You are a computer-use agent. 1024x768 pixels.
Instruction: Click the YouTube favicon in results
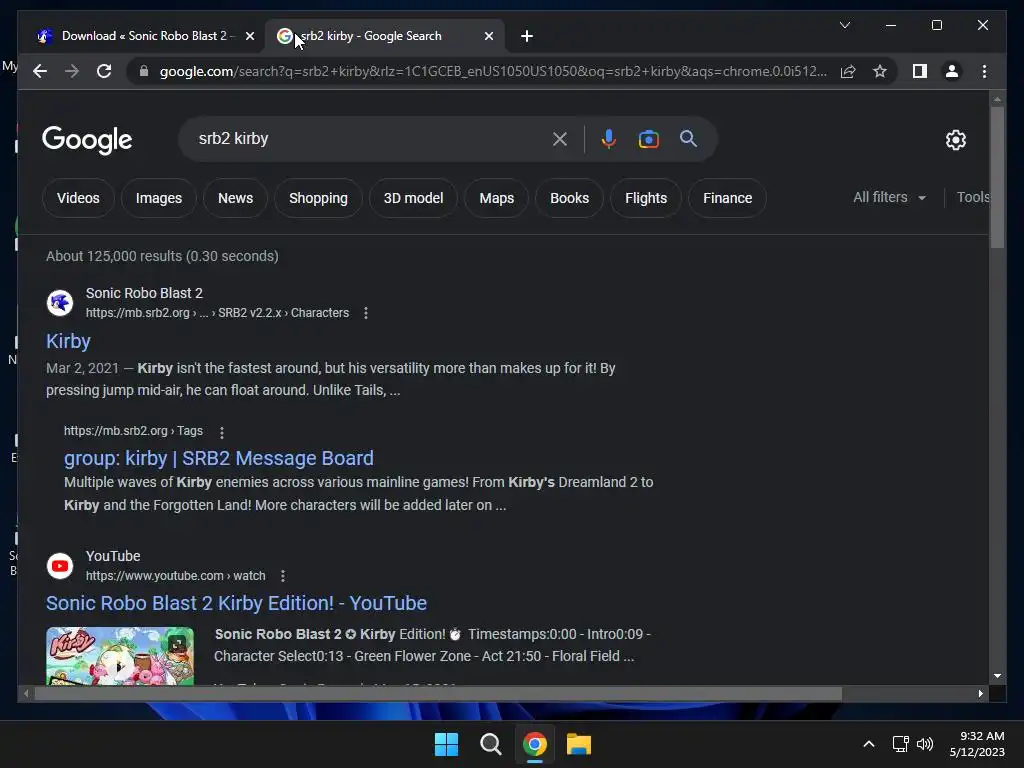click(x=60, y=566)
